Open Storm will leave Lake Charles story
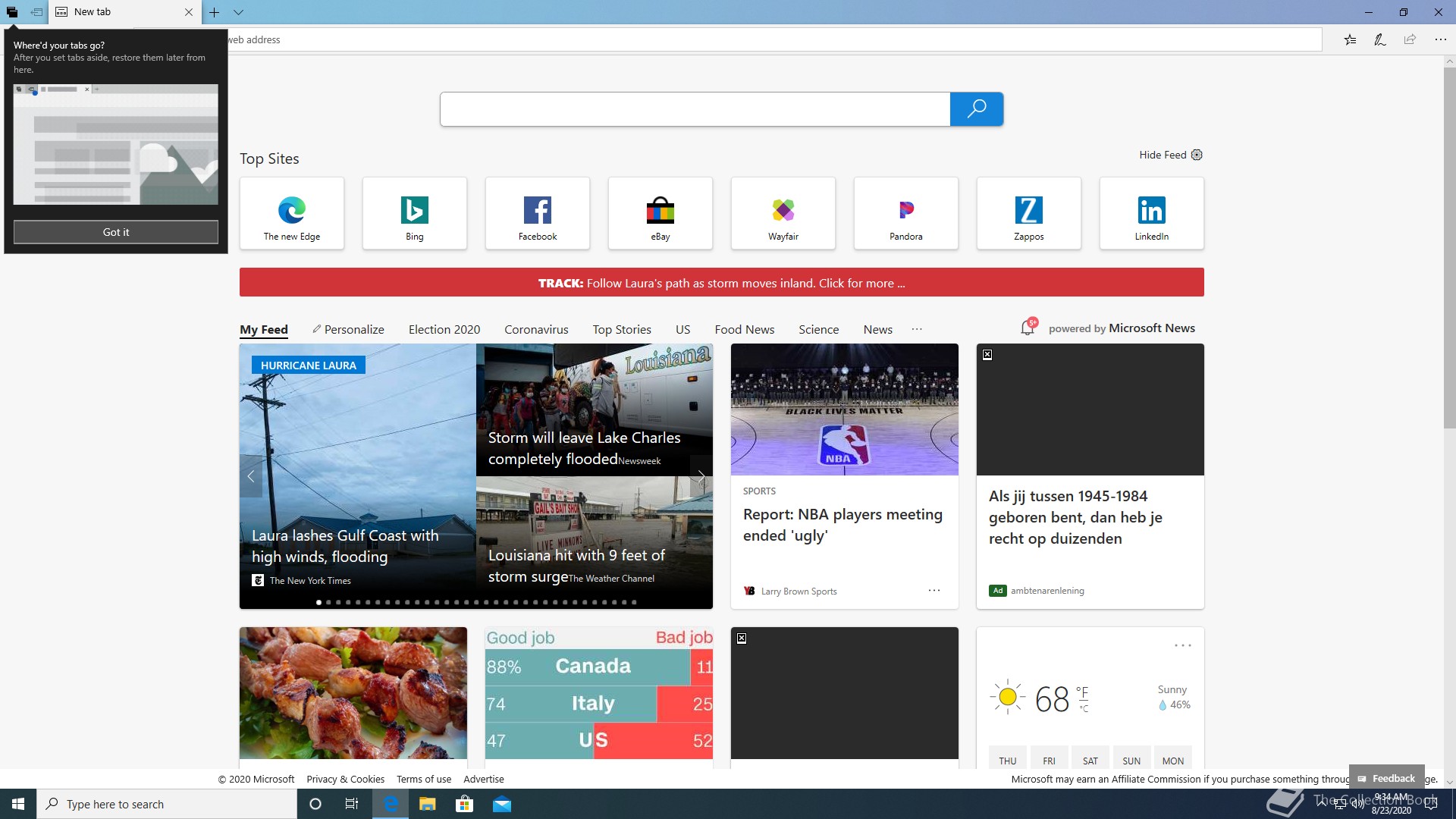Viewport: 1456px width, 819px height. click(584, 448)
